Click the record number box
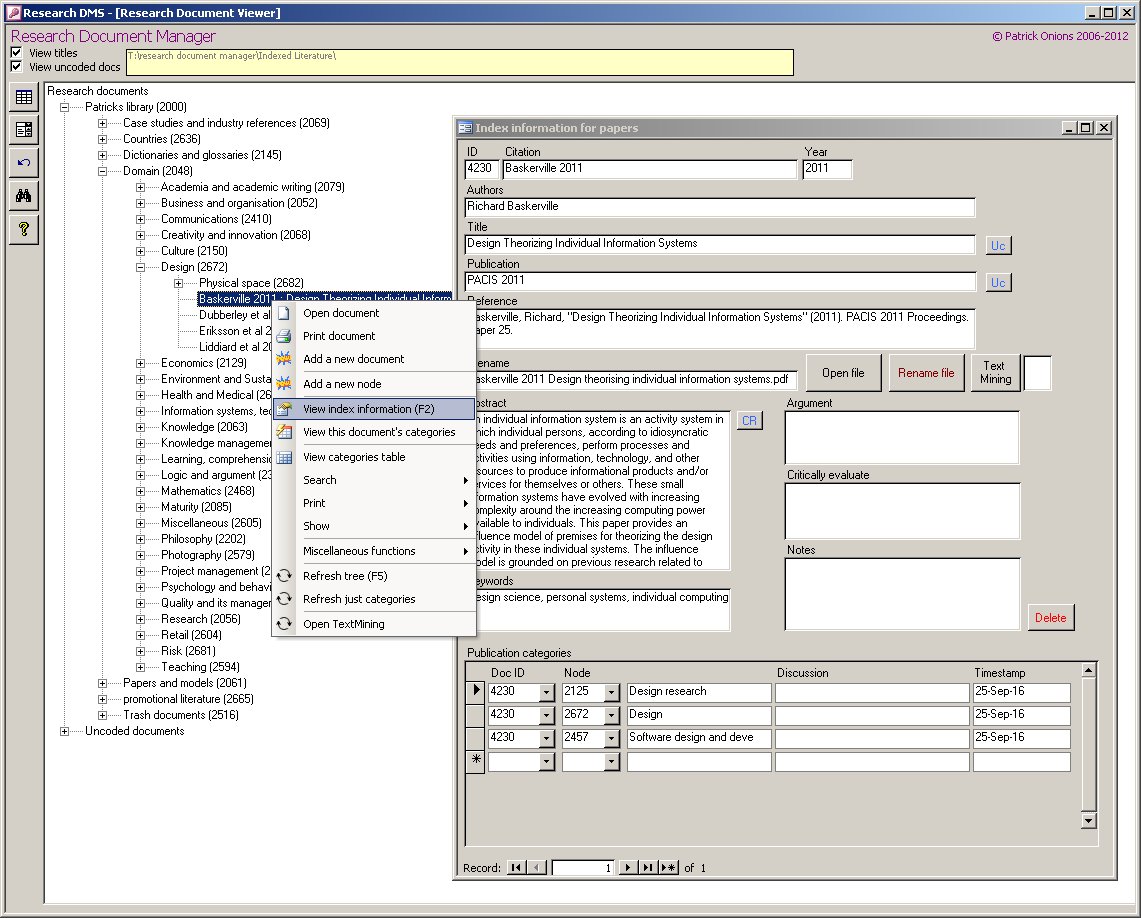This screenshot has width=1141, height=918. pyautogui.click(x=583, y=867)
